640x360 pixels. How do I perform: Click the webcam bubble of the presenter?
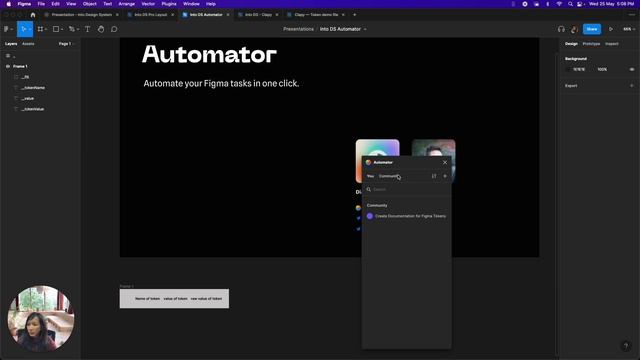(x=41, y=318)
